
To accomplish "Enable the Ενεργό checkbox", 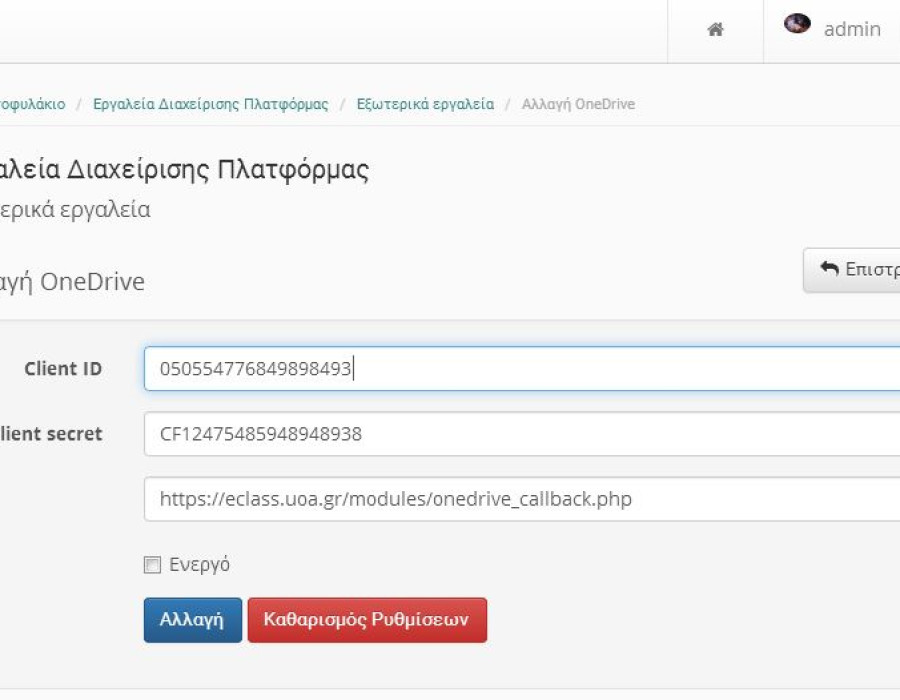I will (152, 565).
